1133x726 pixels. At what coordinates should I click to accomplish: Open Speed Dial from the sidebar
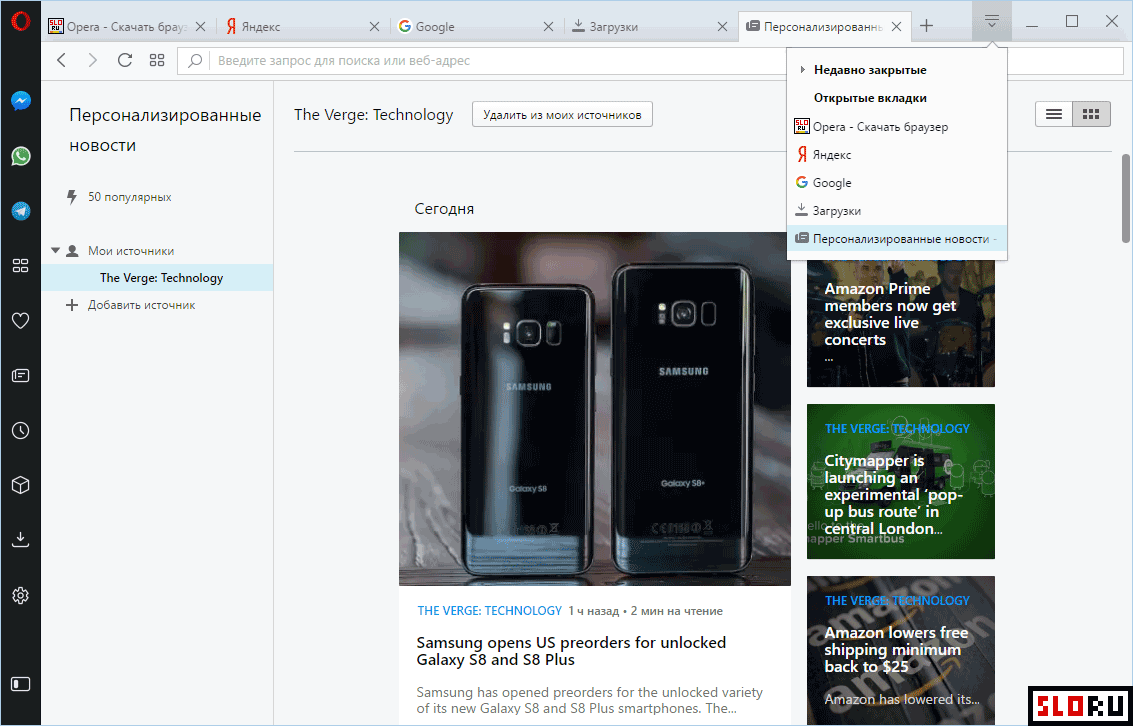pos(20,266)
